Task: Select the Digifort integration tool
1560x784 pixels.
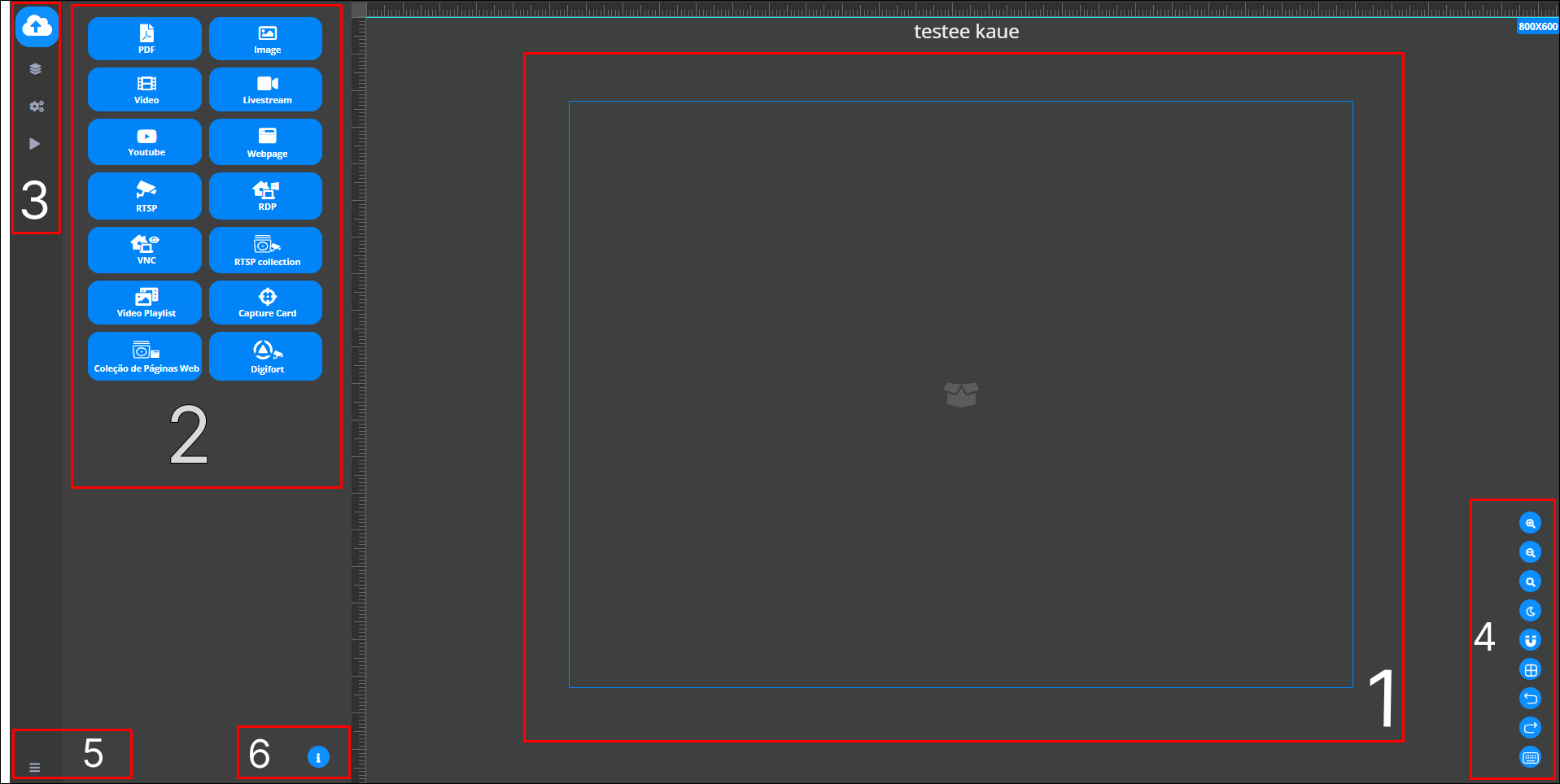Action: 265,355
